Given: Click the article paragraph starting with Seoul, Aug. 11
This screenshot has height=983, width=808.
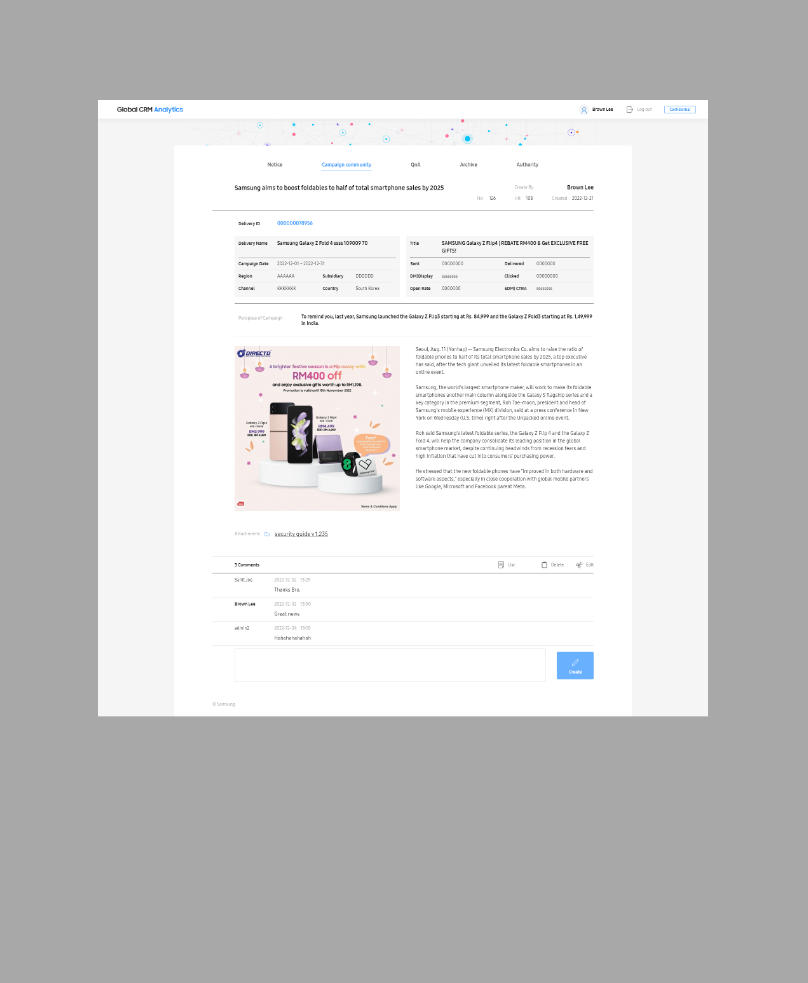Looking at the screenshot, I should point(502,360).
